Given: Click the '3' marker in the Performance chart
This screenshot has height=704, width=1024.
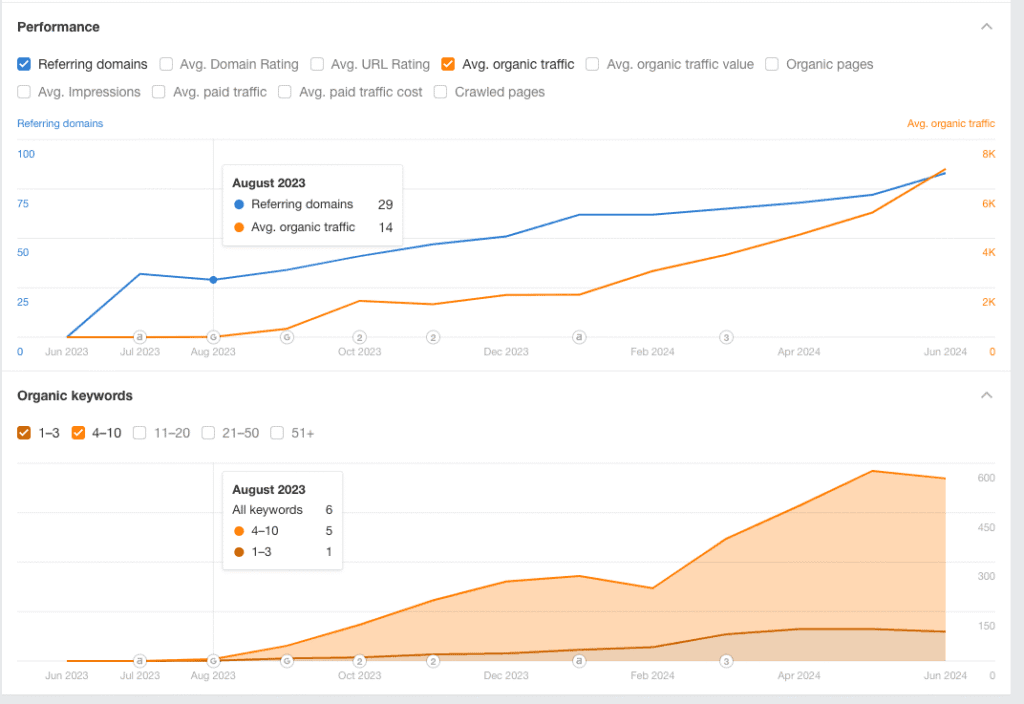Looking at the screenshot, I should (726, 337).
